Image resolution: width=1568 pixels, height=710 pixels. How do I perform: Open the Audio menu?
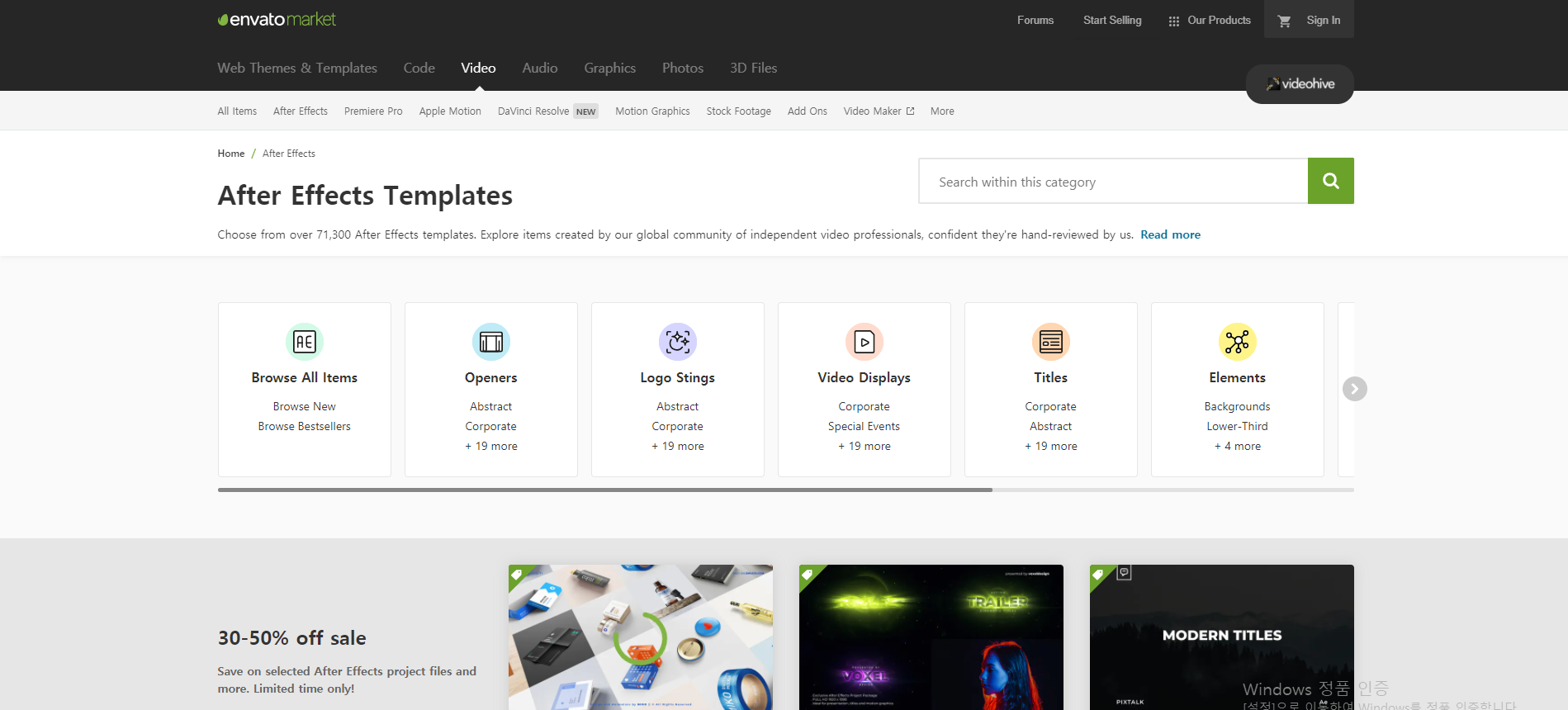coord(540,68)
